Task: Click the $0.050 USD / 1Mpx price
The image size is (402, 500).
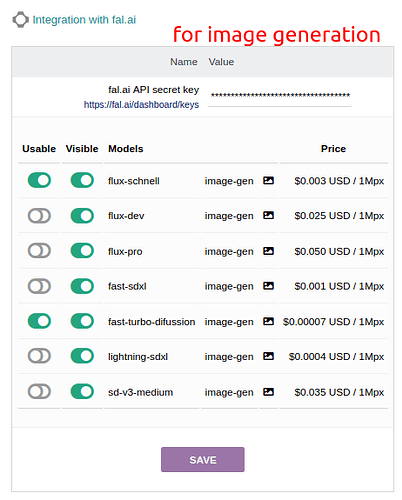Action: [x=339, y=251]
